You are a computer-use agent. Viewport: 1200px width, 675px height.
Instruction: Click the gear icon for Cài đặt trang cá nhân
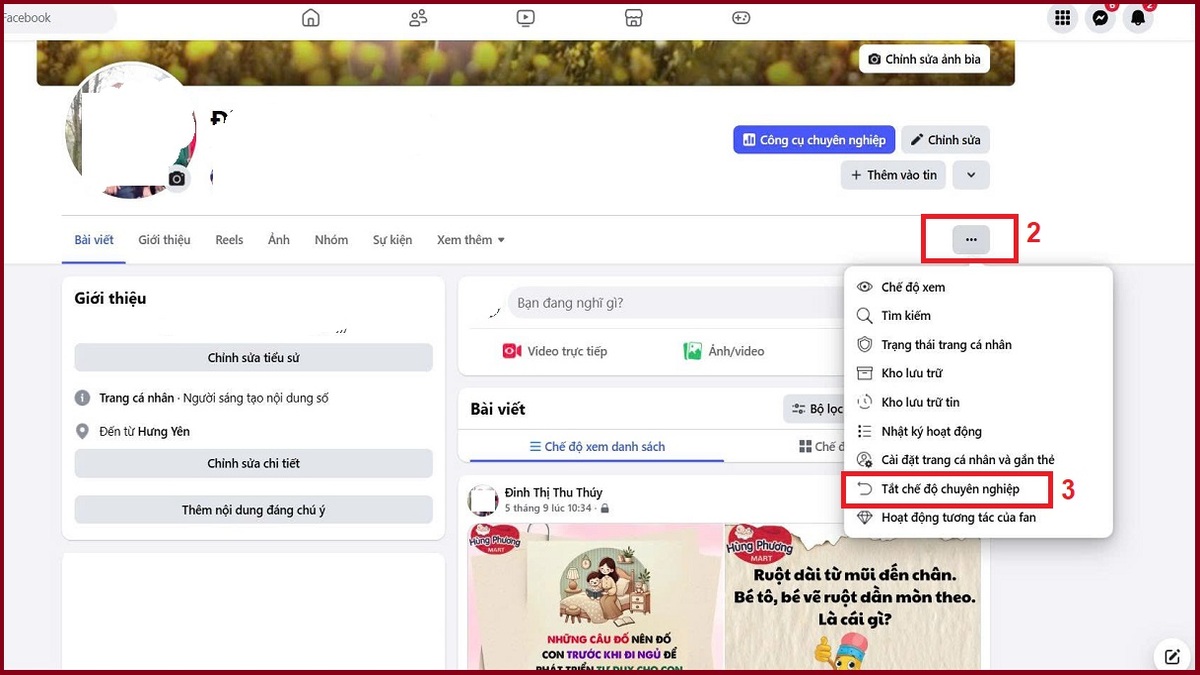pos(865,460)
